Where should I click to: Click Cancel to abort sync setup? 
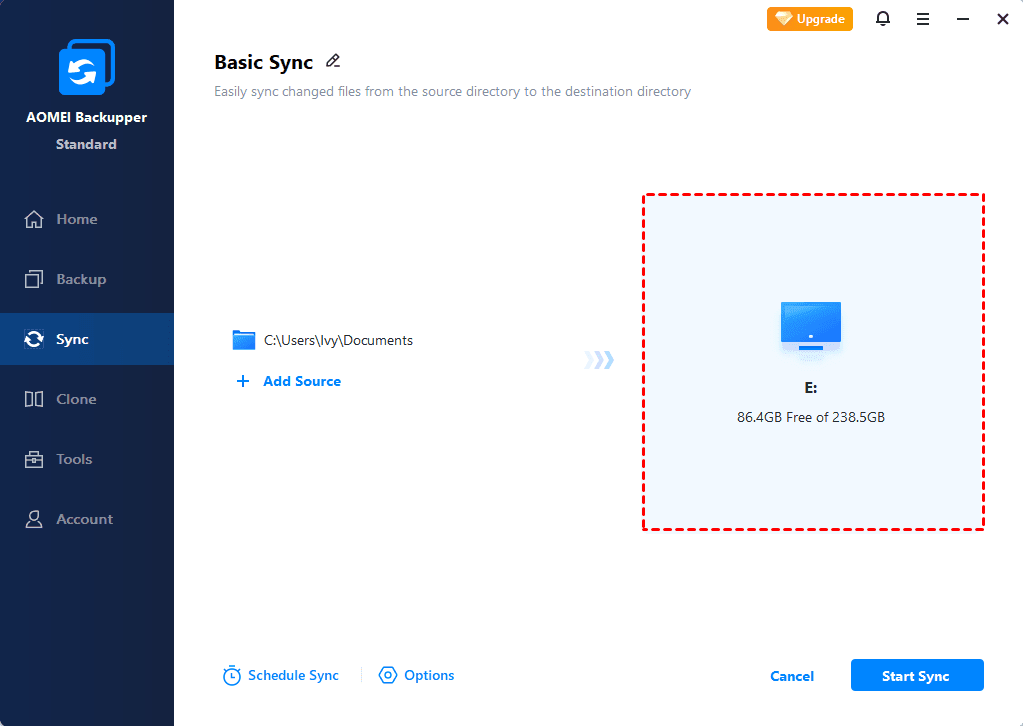[792, 676]
